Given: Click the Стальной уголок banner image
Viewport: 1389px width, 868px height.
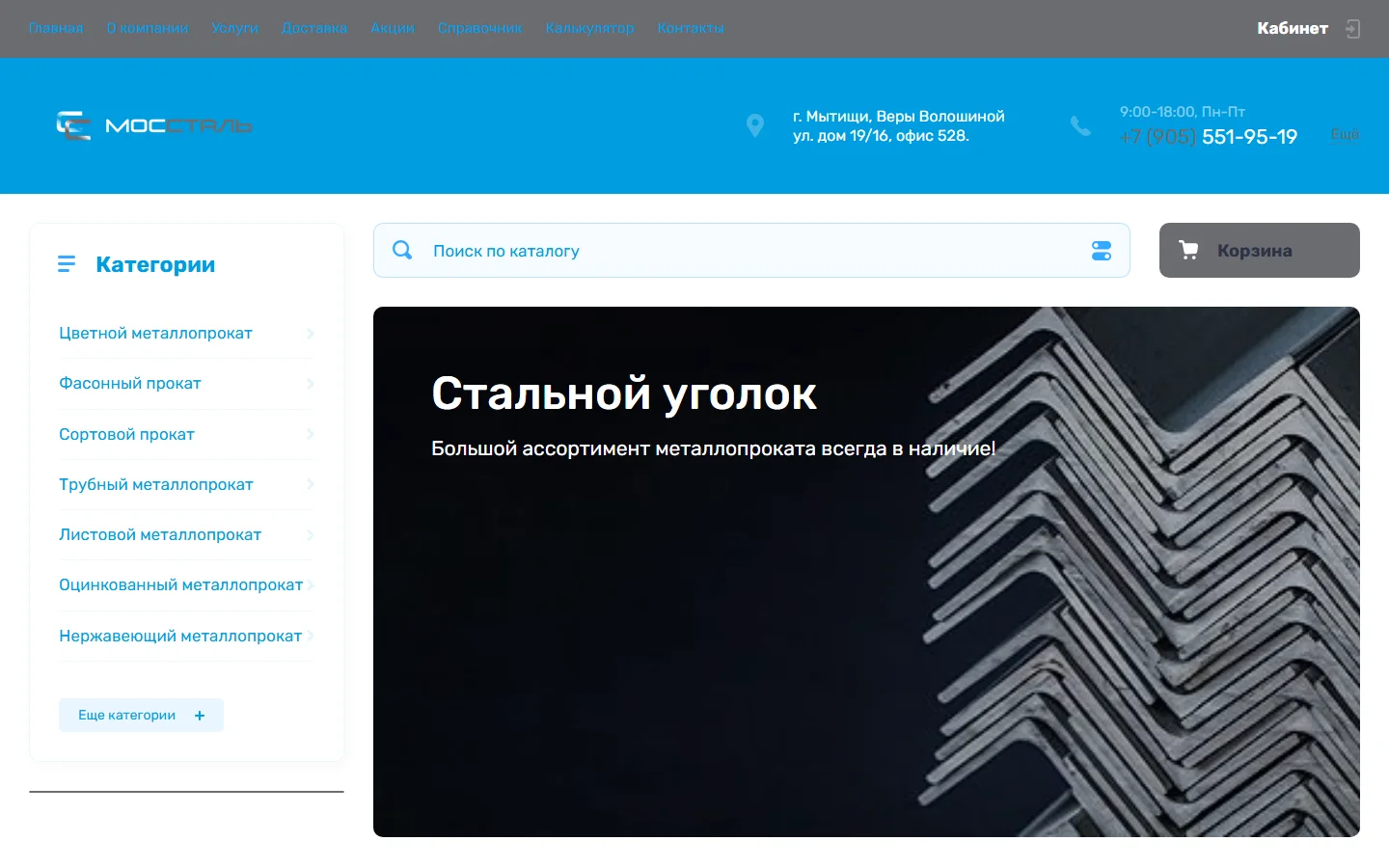Looking at the screenshot, I should tap(866, 572).
